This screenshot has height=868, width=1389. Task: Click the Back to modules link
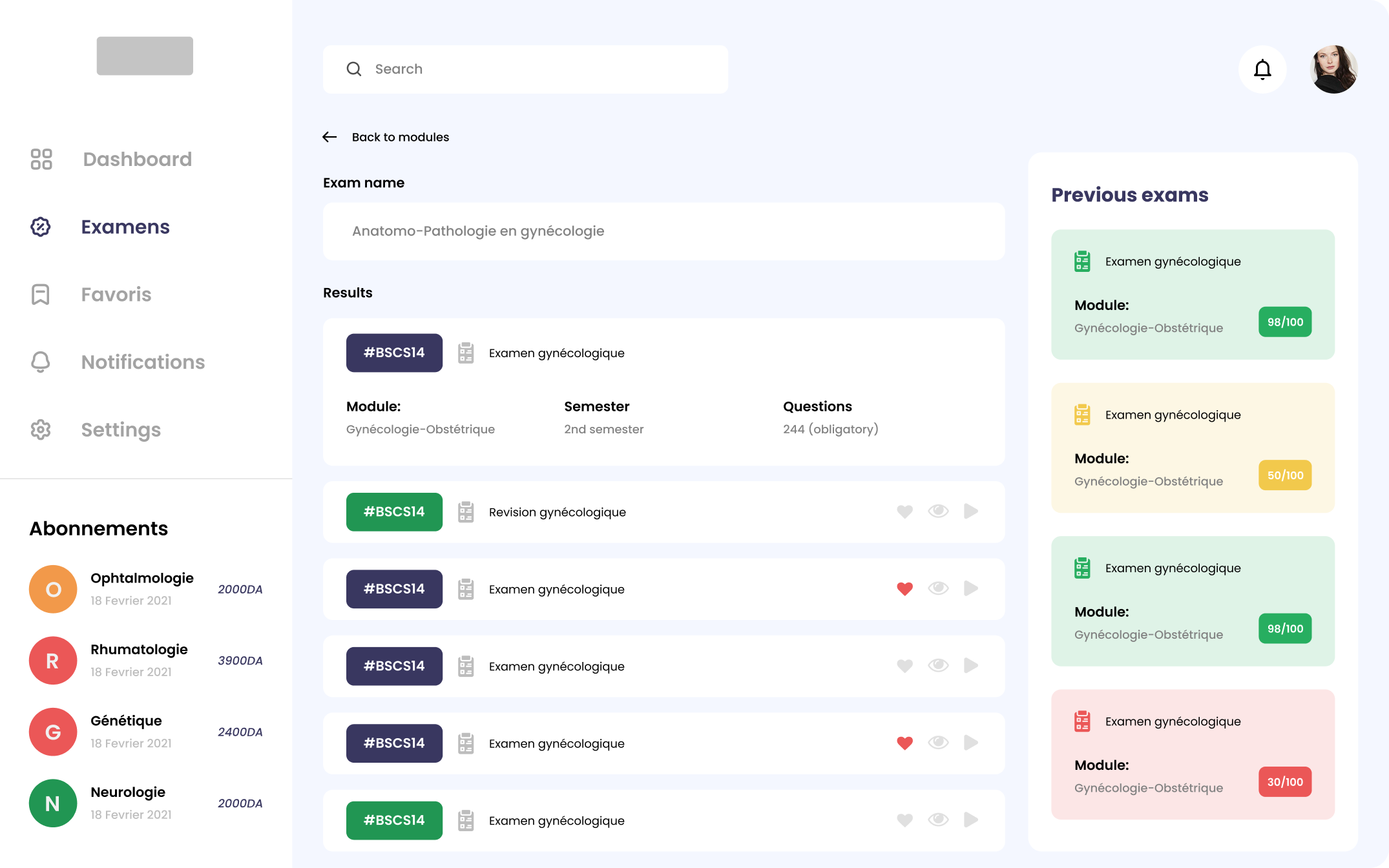tap(400, 137)
